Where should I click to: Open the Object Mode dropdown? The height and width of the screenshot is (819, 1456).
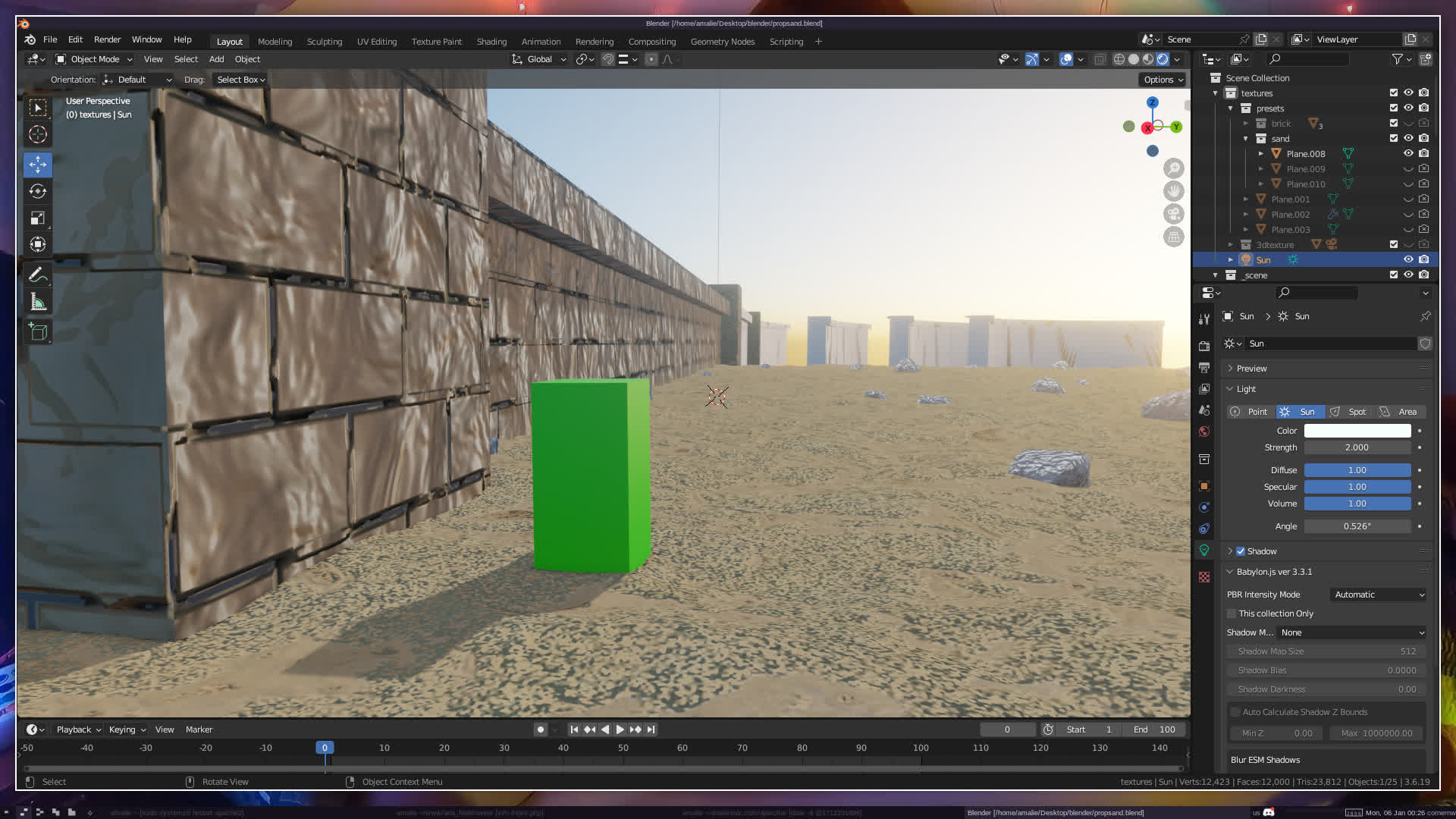pos(94,59)
